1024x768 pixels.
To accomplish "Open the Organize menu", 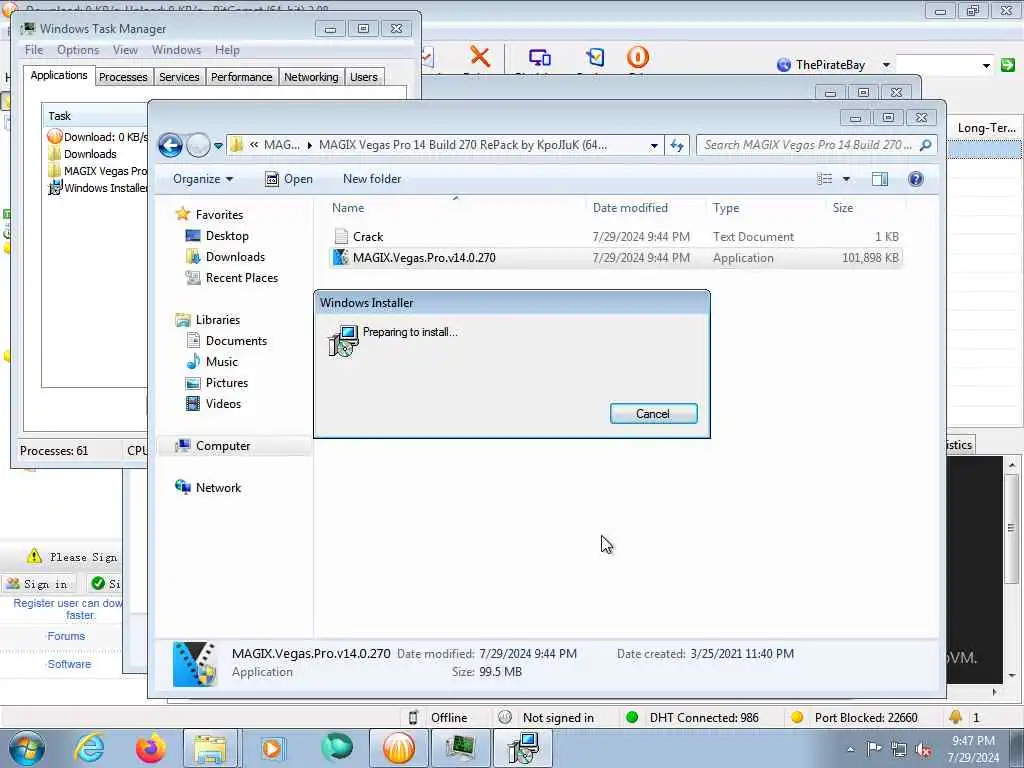I will tap(203, 179).
